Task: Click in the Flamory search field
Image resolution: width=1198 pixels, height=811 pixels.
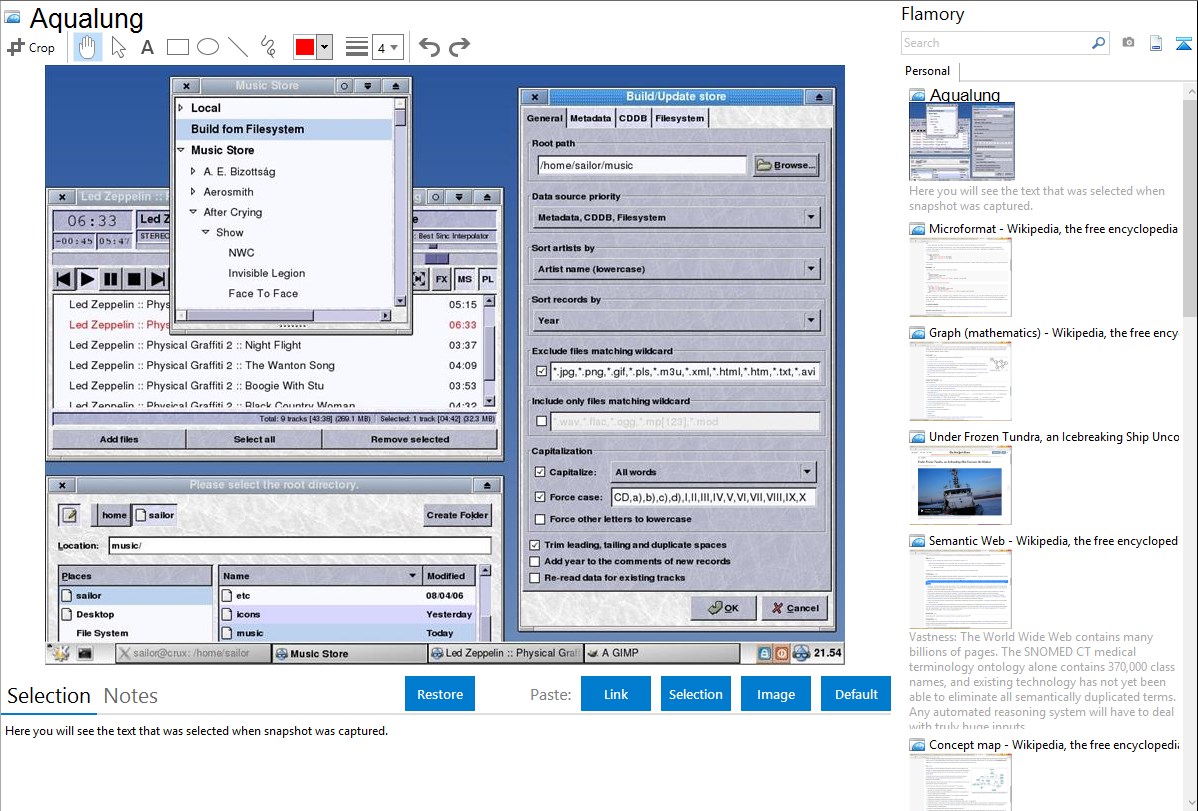Action: [x=995, y=43]
